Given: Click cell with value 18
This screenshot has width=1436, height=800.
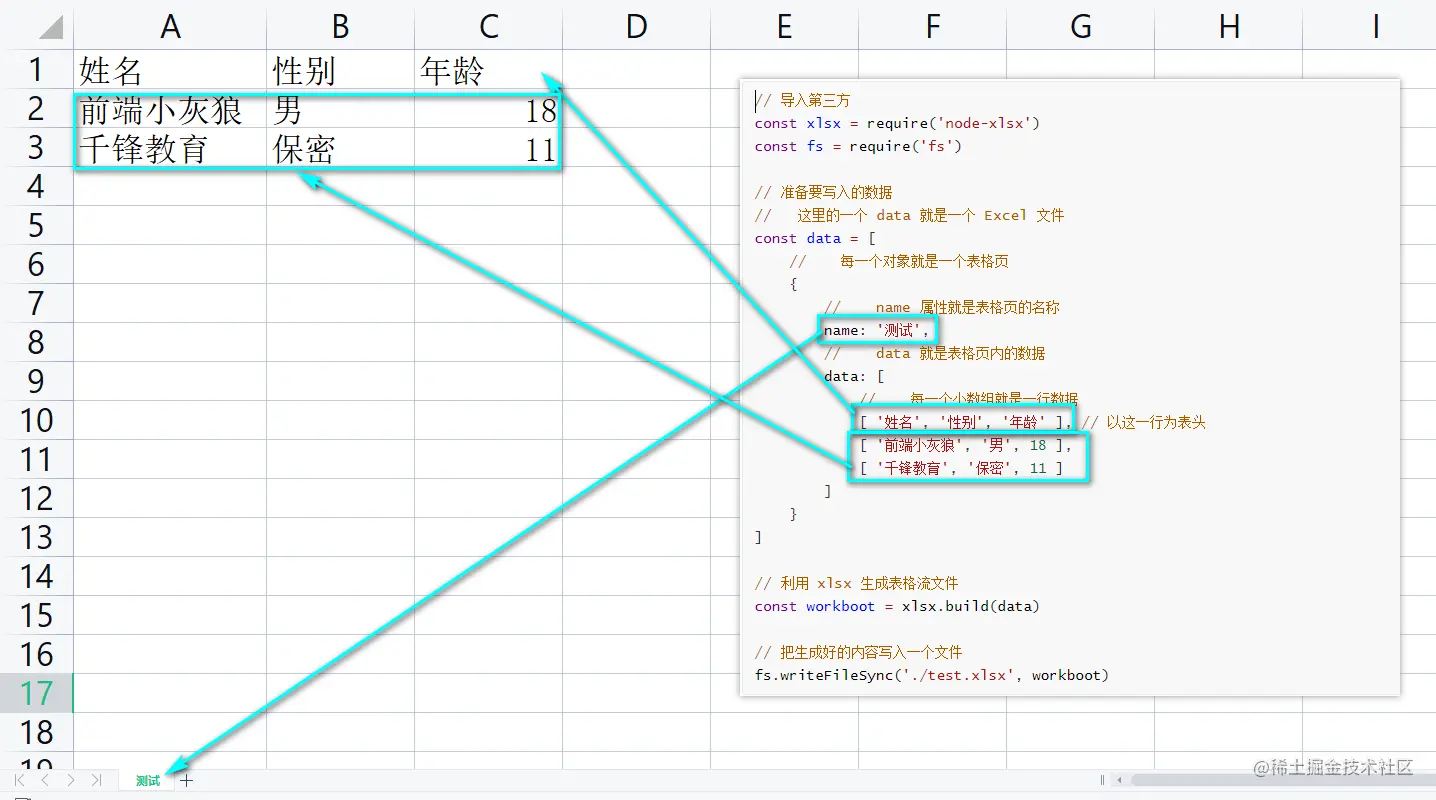Looking at the screenshot, I should (488, 109).
